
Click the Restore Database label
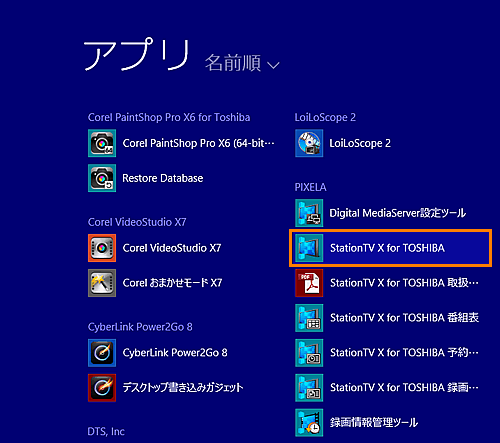(163, 178)
